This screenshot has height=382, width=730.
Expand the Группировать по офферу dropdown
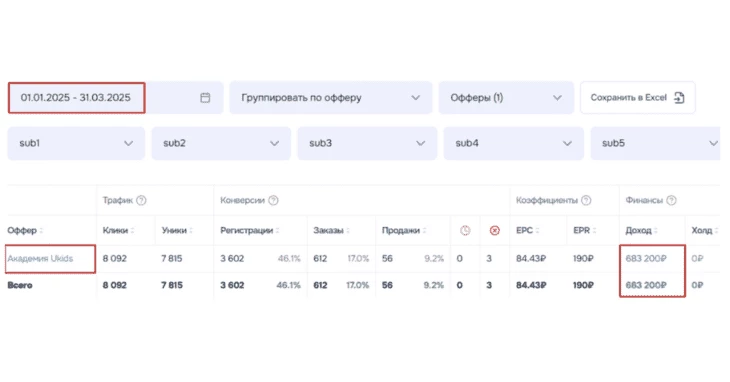(x=331, y=98)
